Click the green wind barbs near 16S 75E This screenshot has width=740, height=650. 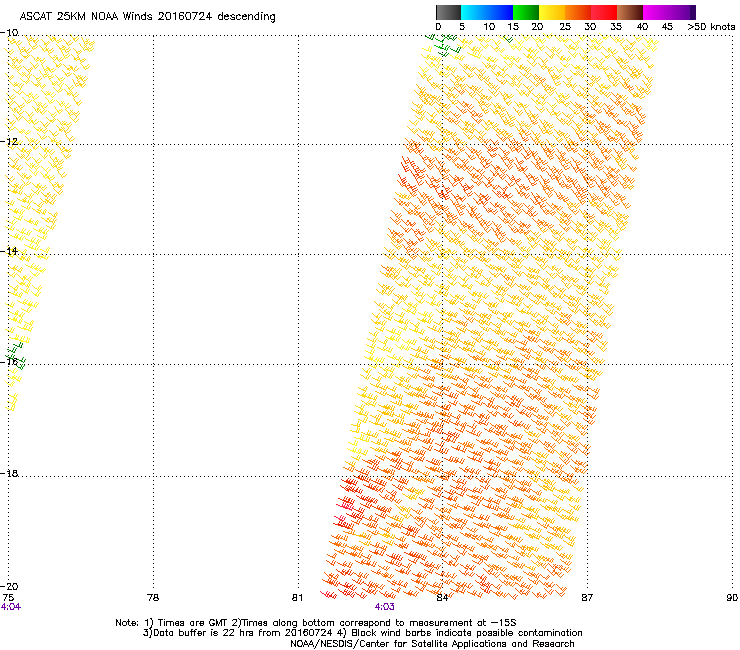(x=16, y=356)
